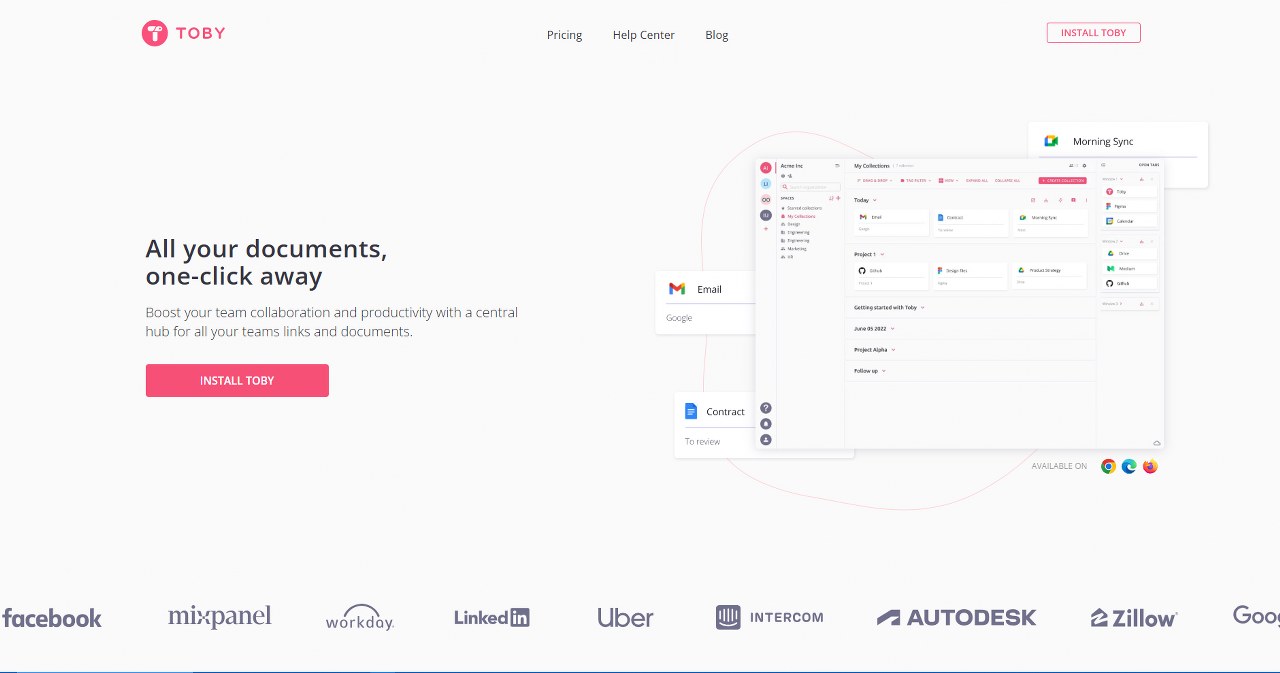Click the "AVAILABLE ON" text
The image size is (1280, 673).
[1059, 466]
